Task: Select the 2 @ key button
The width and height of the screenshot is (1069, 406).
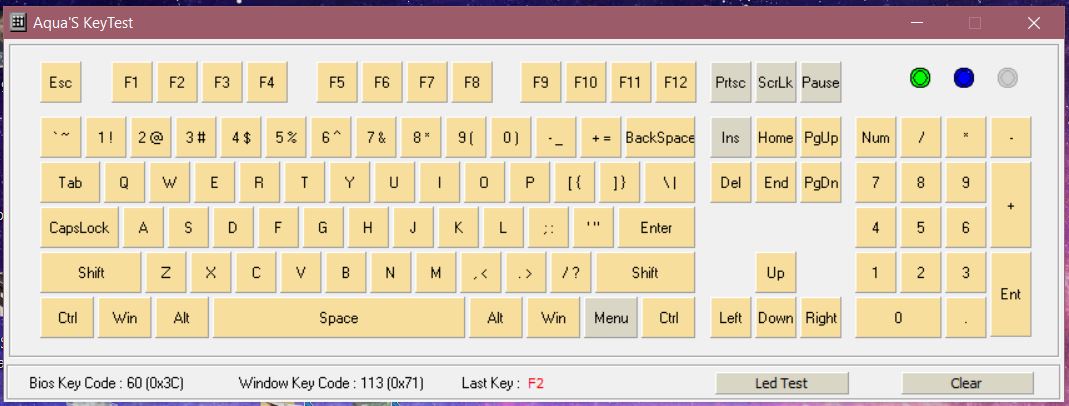Action: 151,137
